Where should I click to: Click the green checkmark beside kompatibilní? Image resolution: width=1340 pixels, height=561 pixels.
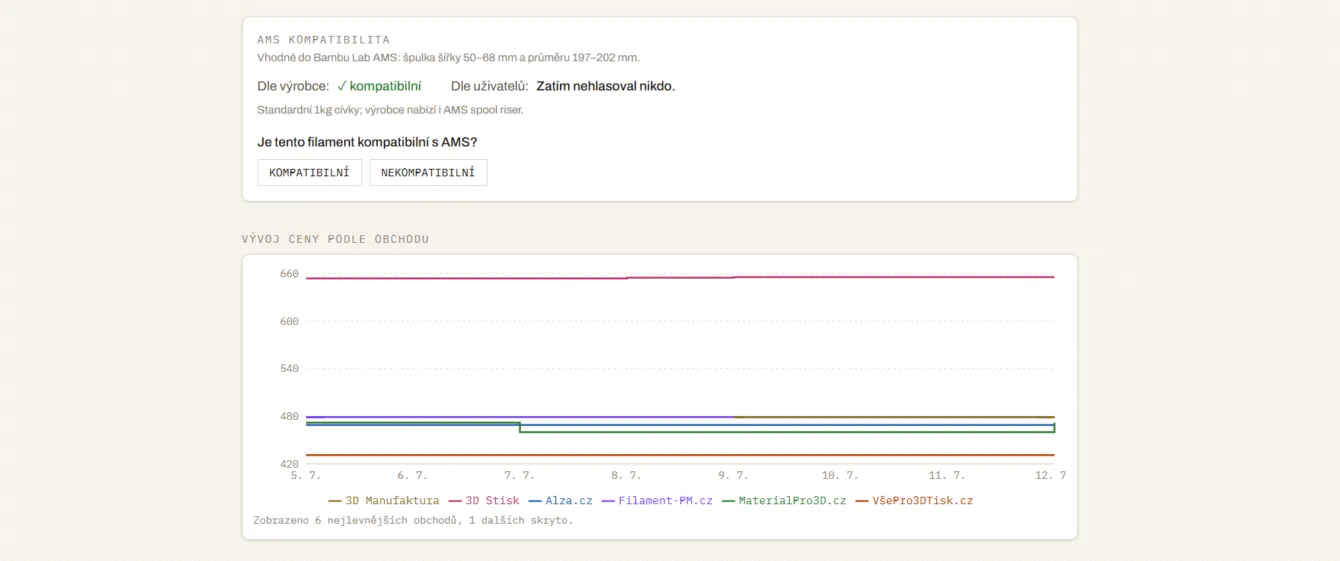[x=342, y=86]
